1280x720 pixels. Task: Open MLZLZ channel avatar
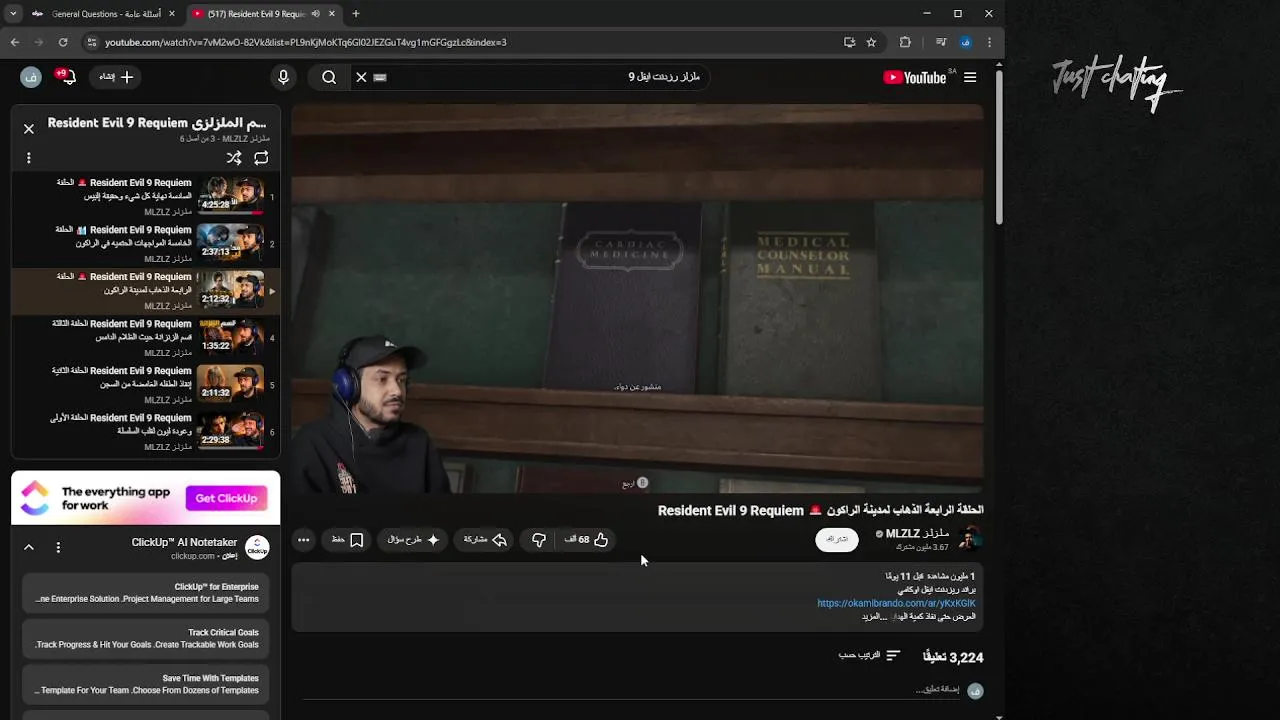pos(969,539)
